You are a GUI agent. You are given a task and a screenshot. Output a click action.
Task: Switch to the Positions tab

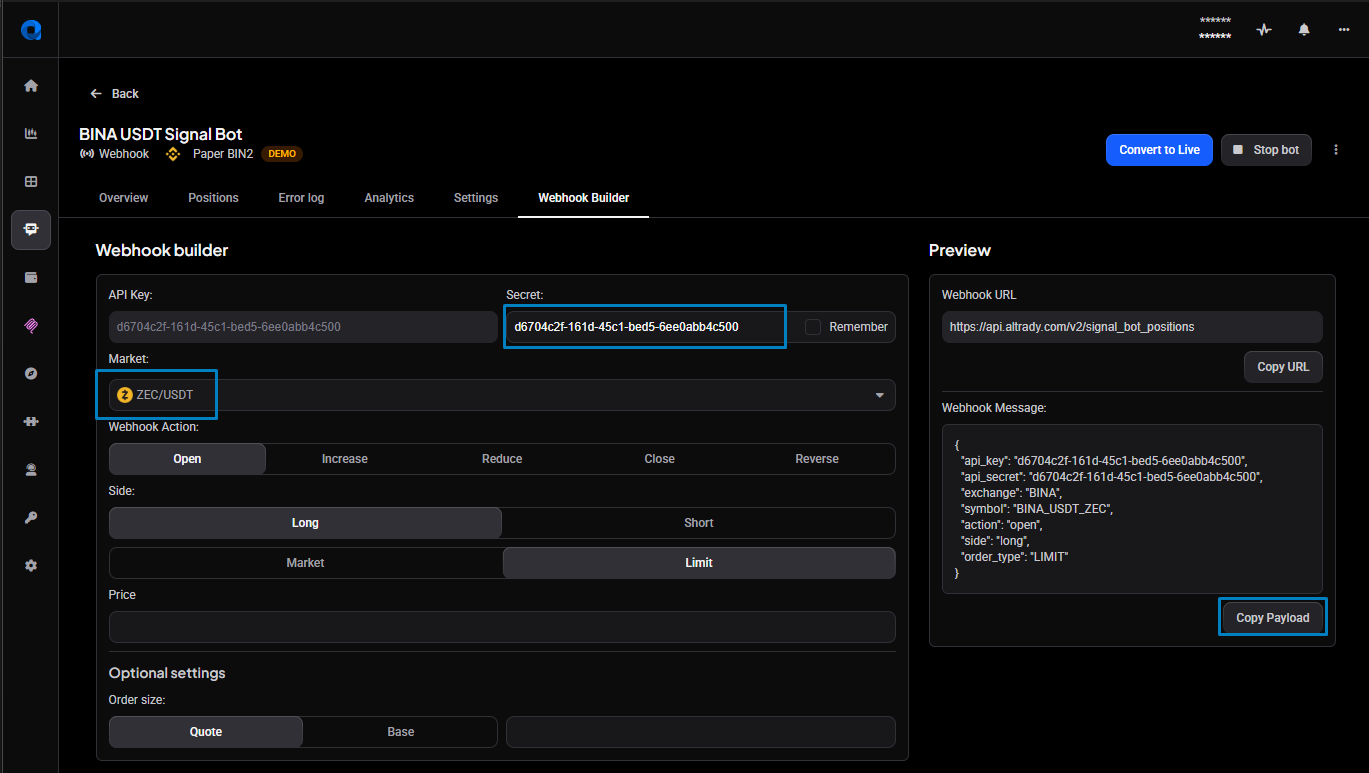click(214, 198)
